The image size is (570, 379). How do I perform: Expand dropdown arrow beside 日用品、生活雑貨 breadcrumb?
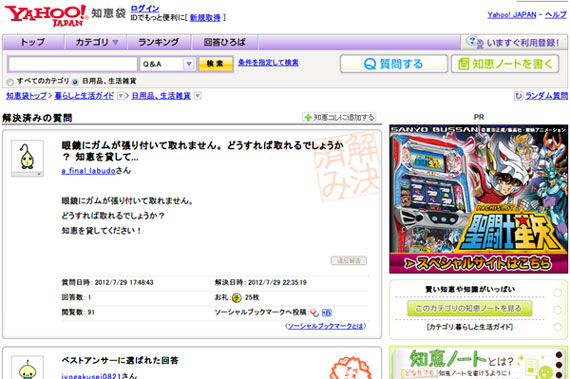pyautogui.click(x=197, y=96)
